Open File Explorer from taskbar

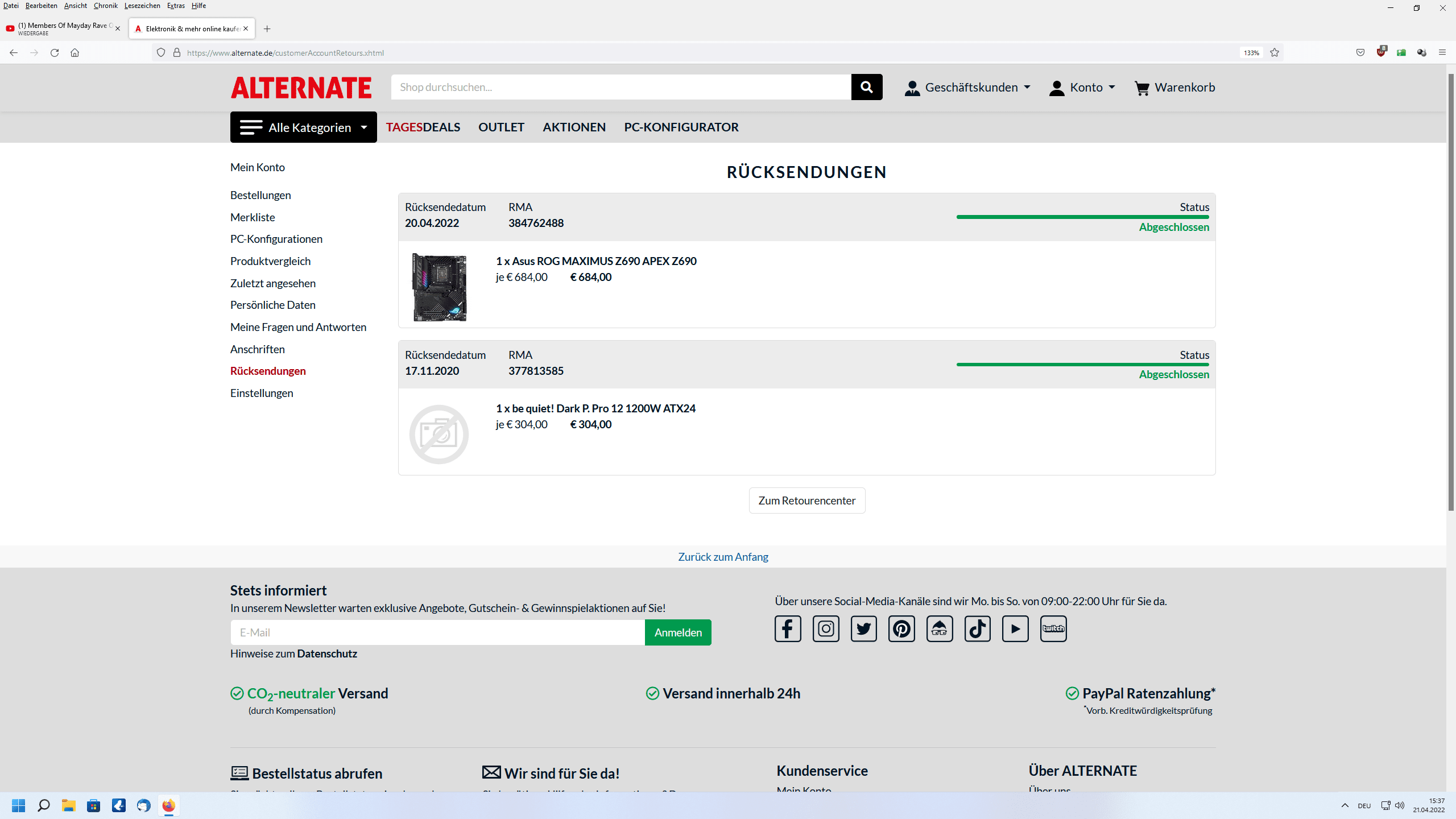69,805
